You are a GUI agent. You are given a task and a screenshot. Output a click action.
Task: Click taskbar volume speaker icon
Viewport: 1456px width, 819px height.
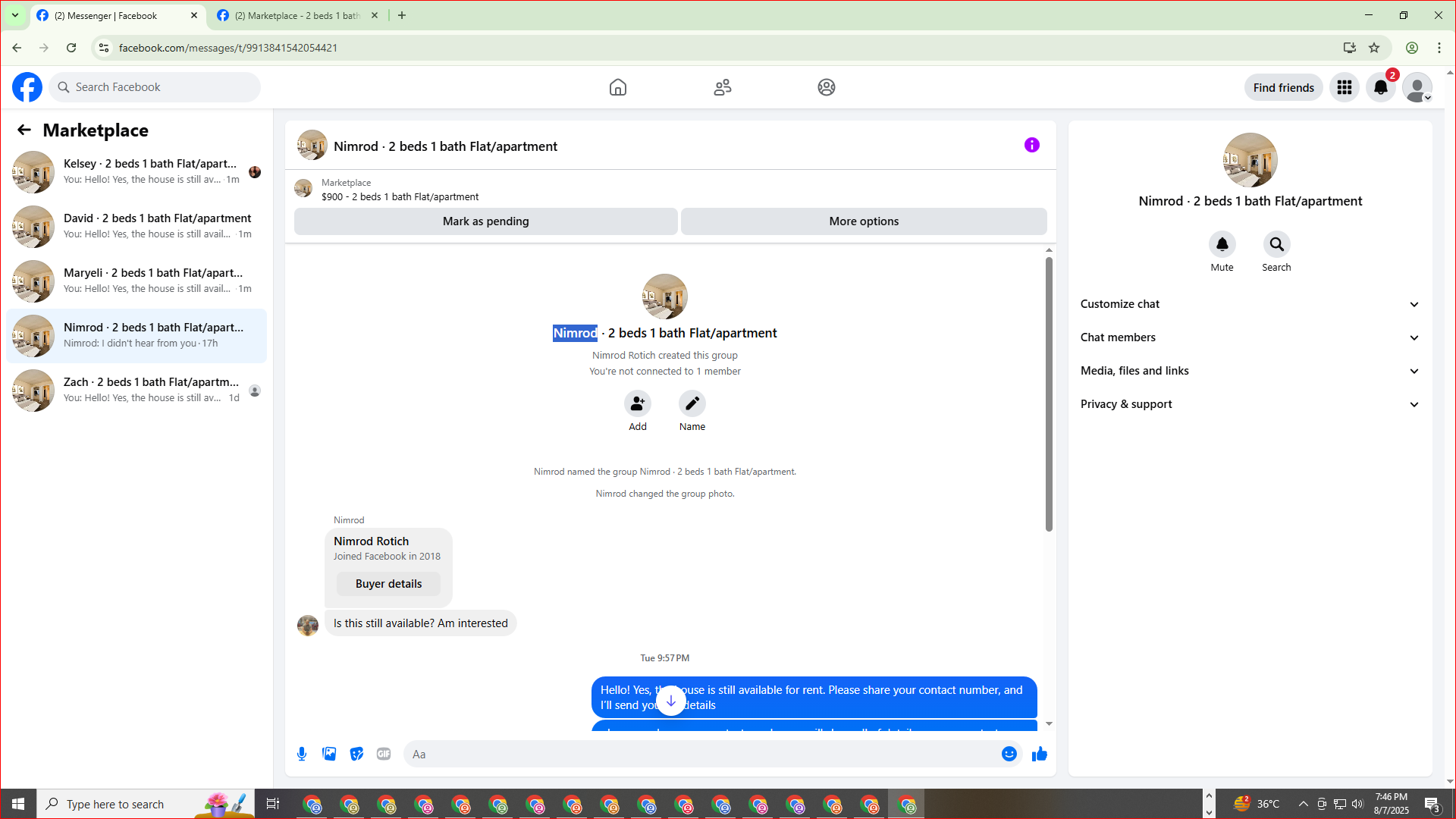[x=1357, y=804]
